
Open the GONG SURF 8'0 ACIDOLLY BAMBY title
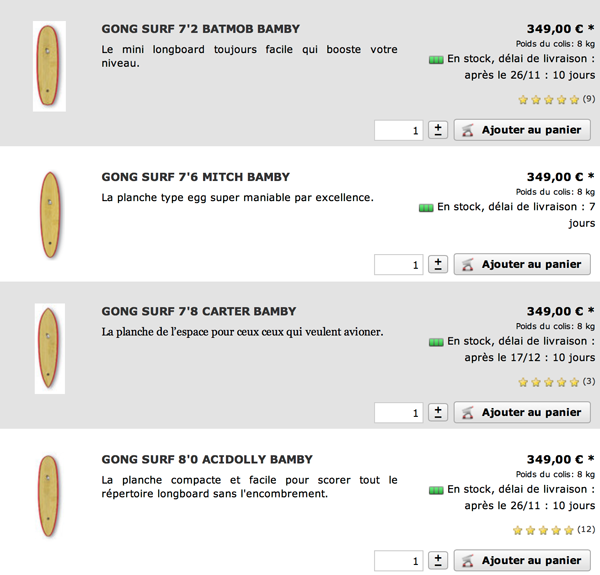coord(207,459)
